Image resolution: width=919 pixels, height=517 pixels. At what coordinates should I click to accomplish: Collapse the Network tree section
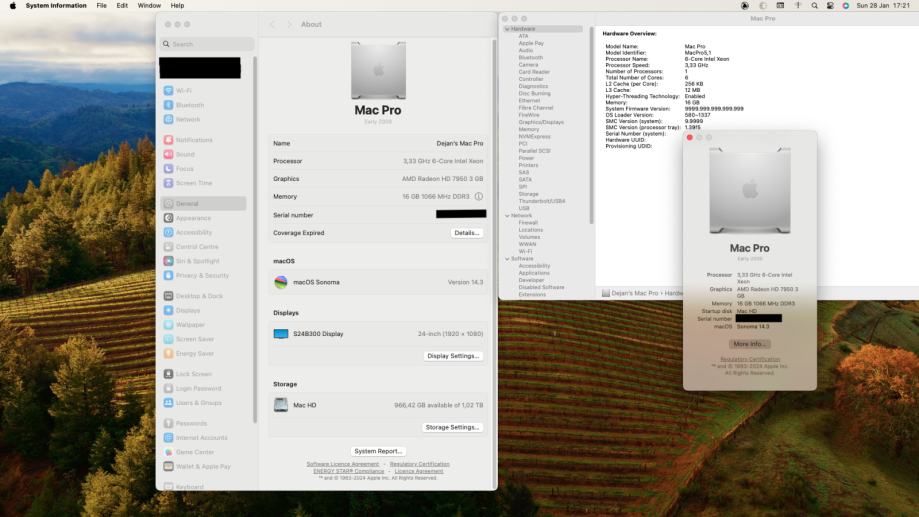[507, 216]
